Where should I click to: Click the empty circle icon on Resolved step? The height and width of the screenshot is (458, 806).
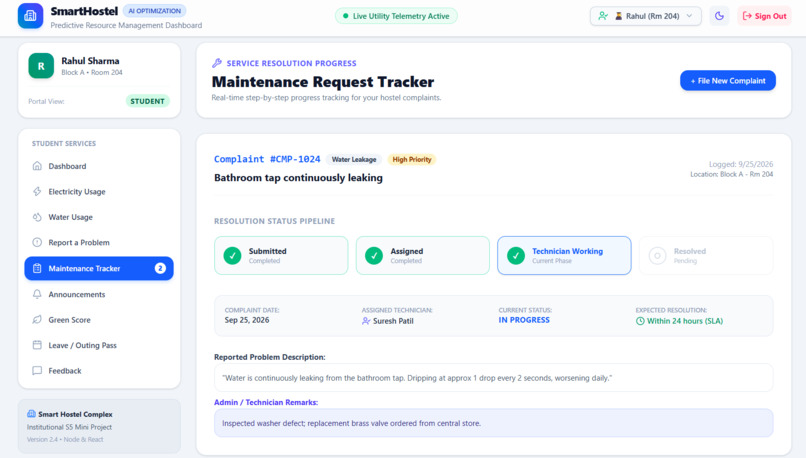coord(657,255)
